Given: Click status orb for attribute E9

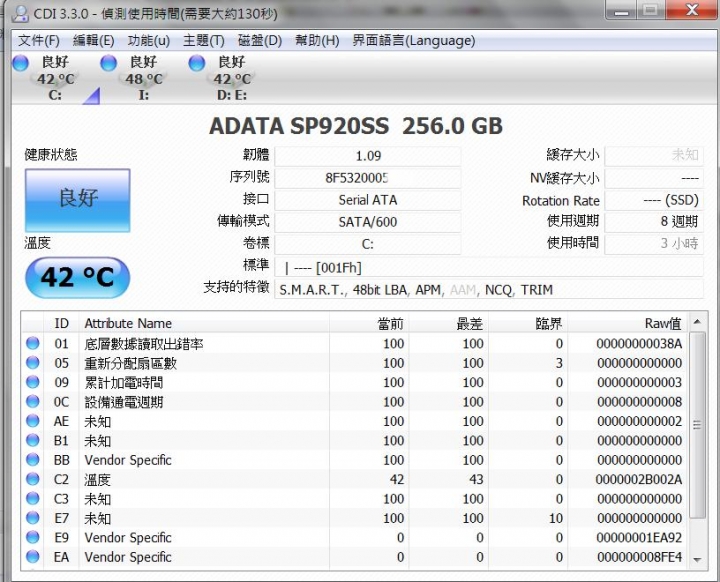Looking at the screenshot, I should [x=33, y=537].
